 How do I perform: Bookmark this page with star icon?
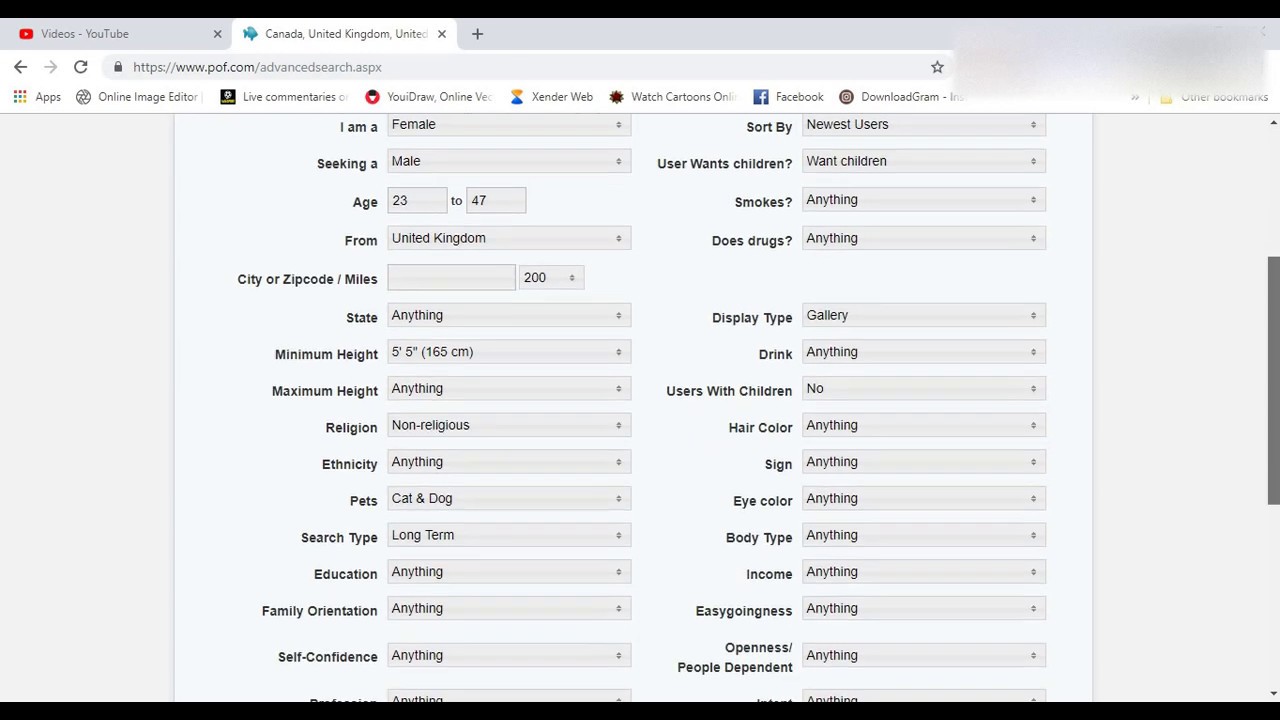[x=937, y=67]
